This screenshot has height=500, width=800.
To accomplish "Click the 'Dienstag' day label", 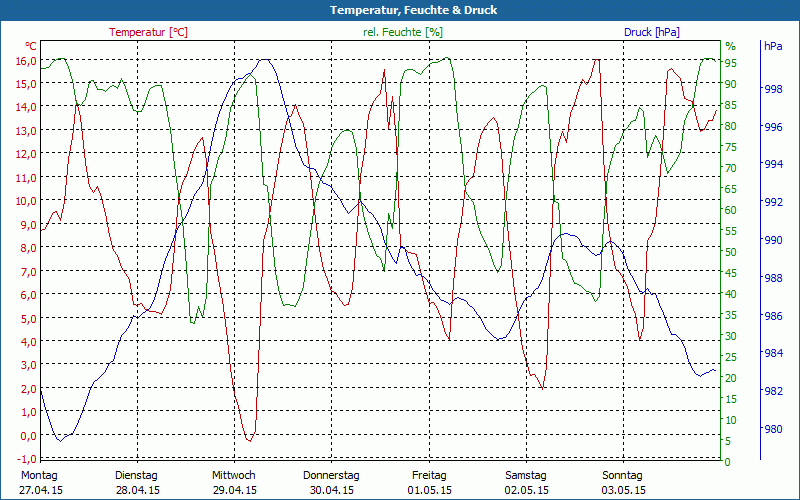I will (x=136, y=475).
